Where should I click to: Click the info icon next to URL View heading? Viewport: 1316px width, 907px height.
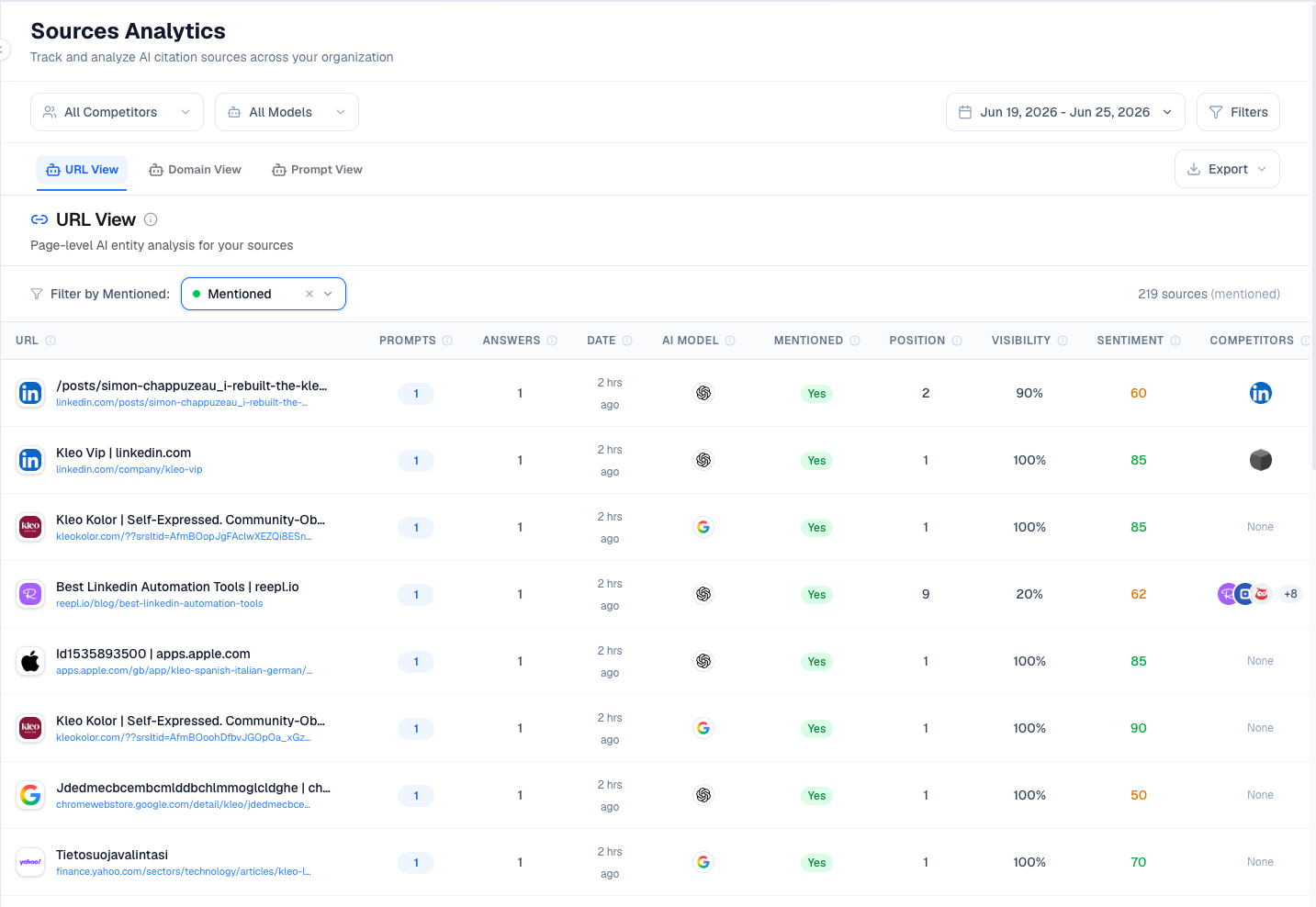tap(151, 219)
